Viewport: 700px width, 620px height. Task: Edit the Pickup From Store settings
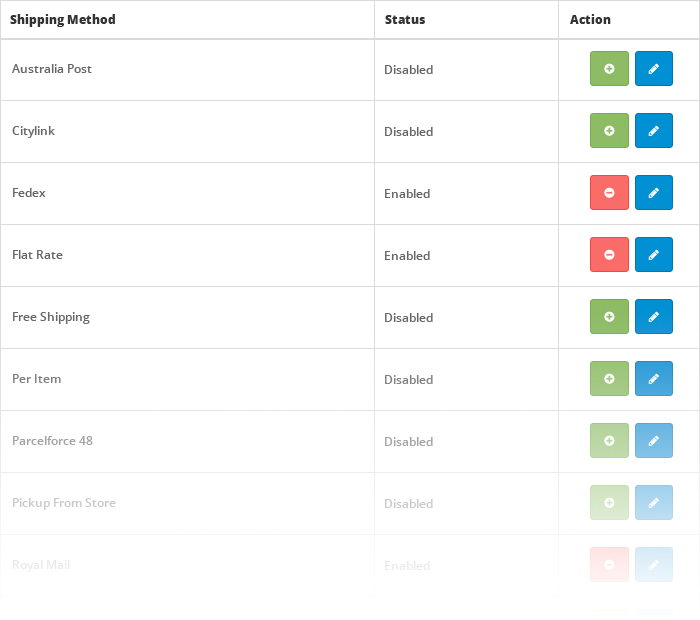pos(654,503)
